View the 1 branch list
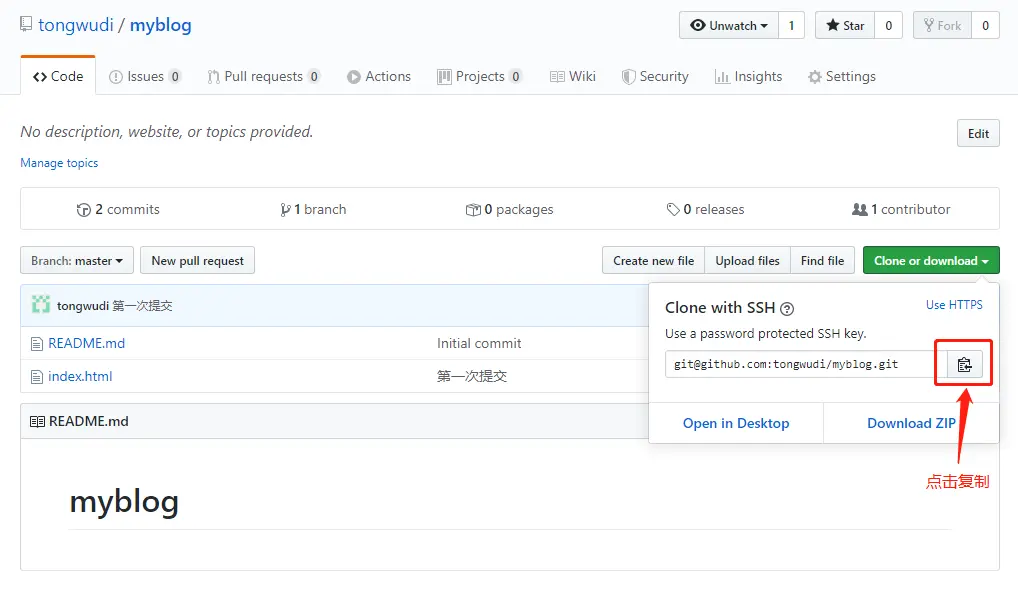The image size is (1018, 589). coord(313,210)
